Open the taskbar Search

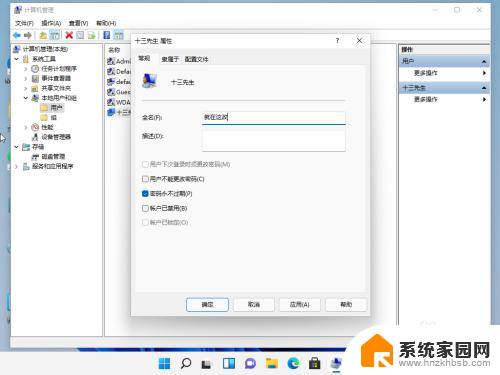pos(186,363)
